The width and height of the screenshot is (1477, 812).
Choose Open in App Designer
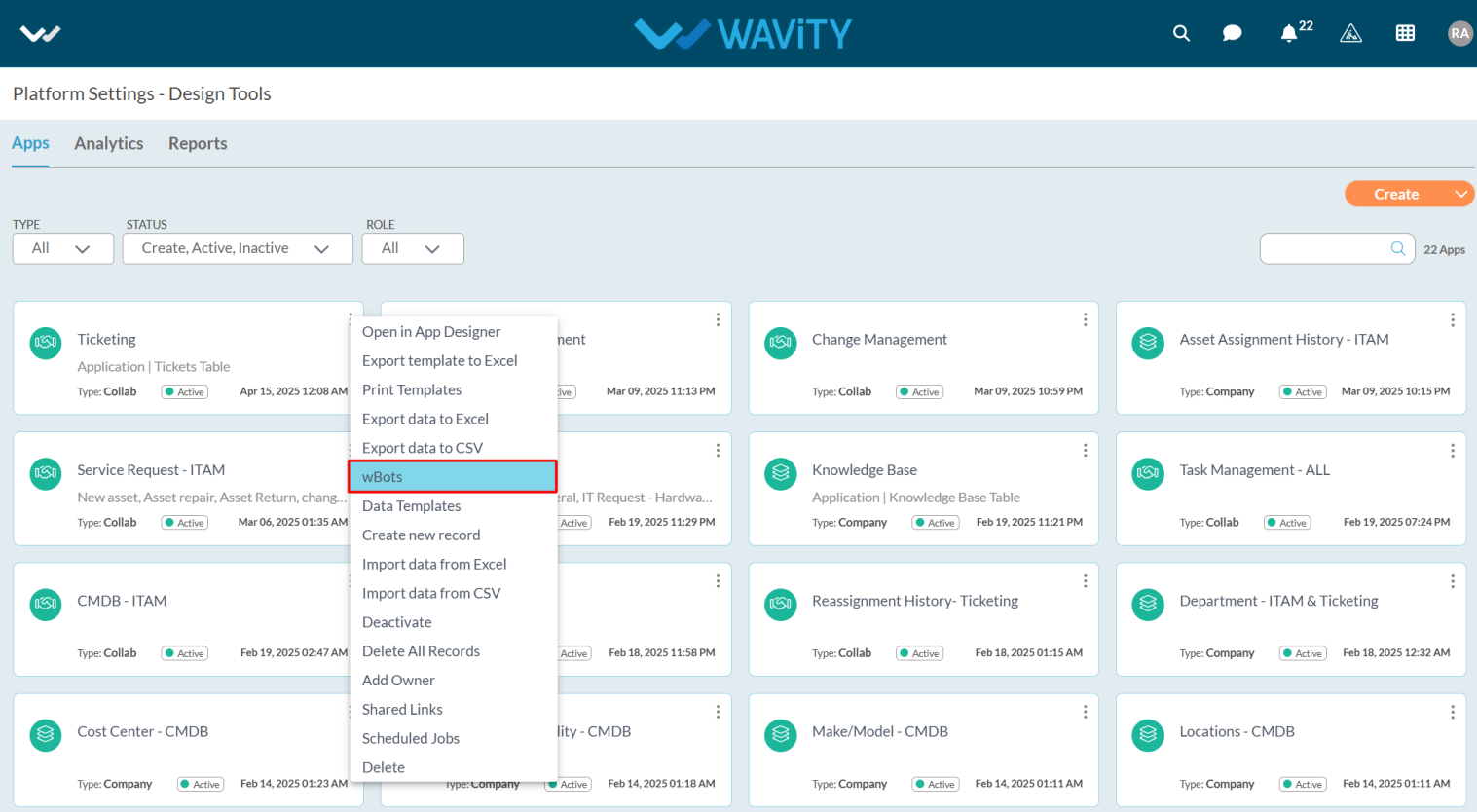click(431, 332)
